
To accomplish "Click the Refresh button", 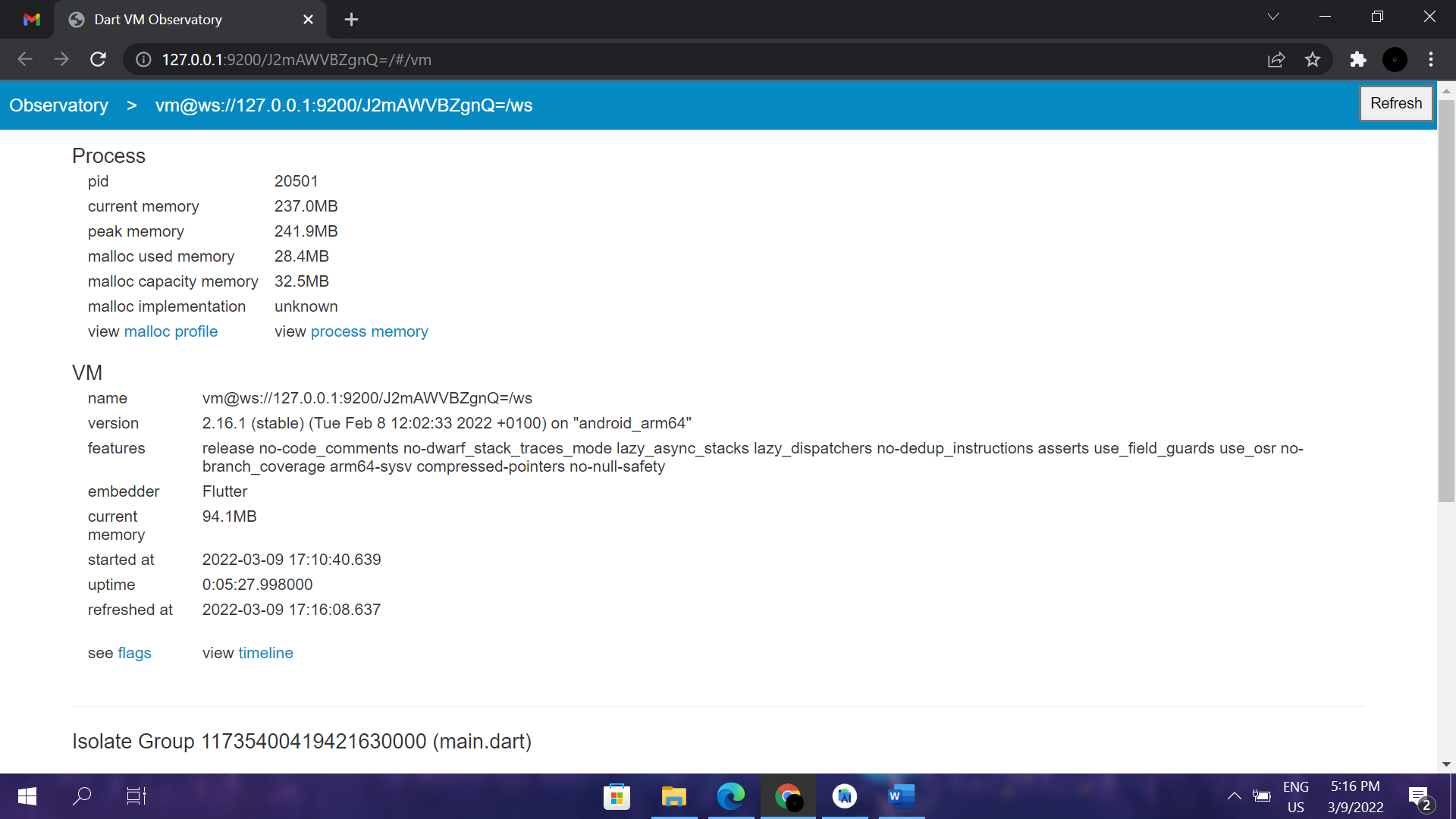I will pos(1396,103).
